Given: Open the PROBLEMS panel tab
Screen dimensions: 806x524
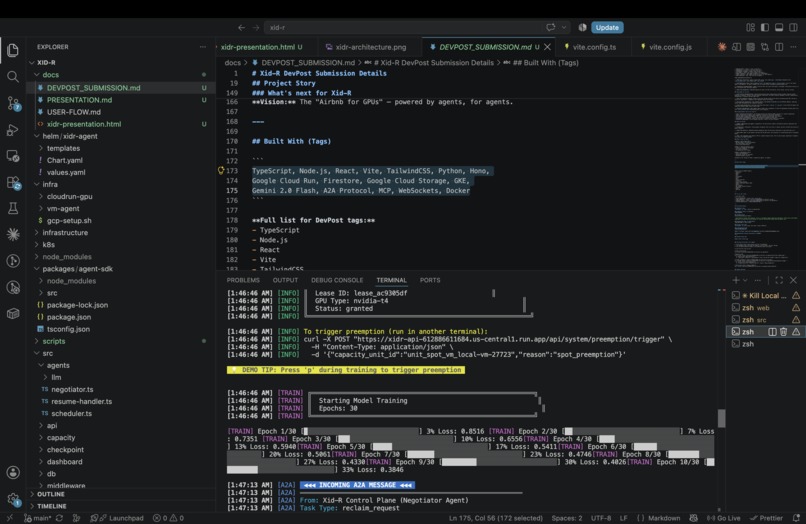Looking at the screenshot, I should pyautogui.click(x=243, y=280).
